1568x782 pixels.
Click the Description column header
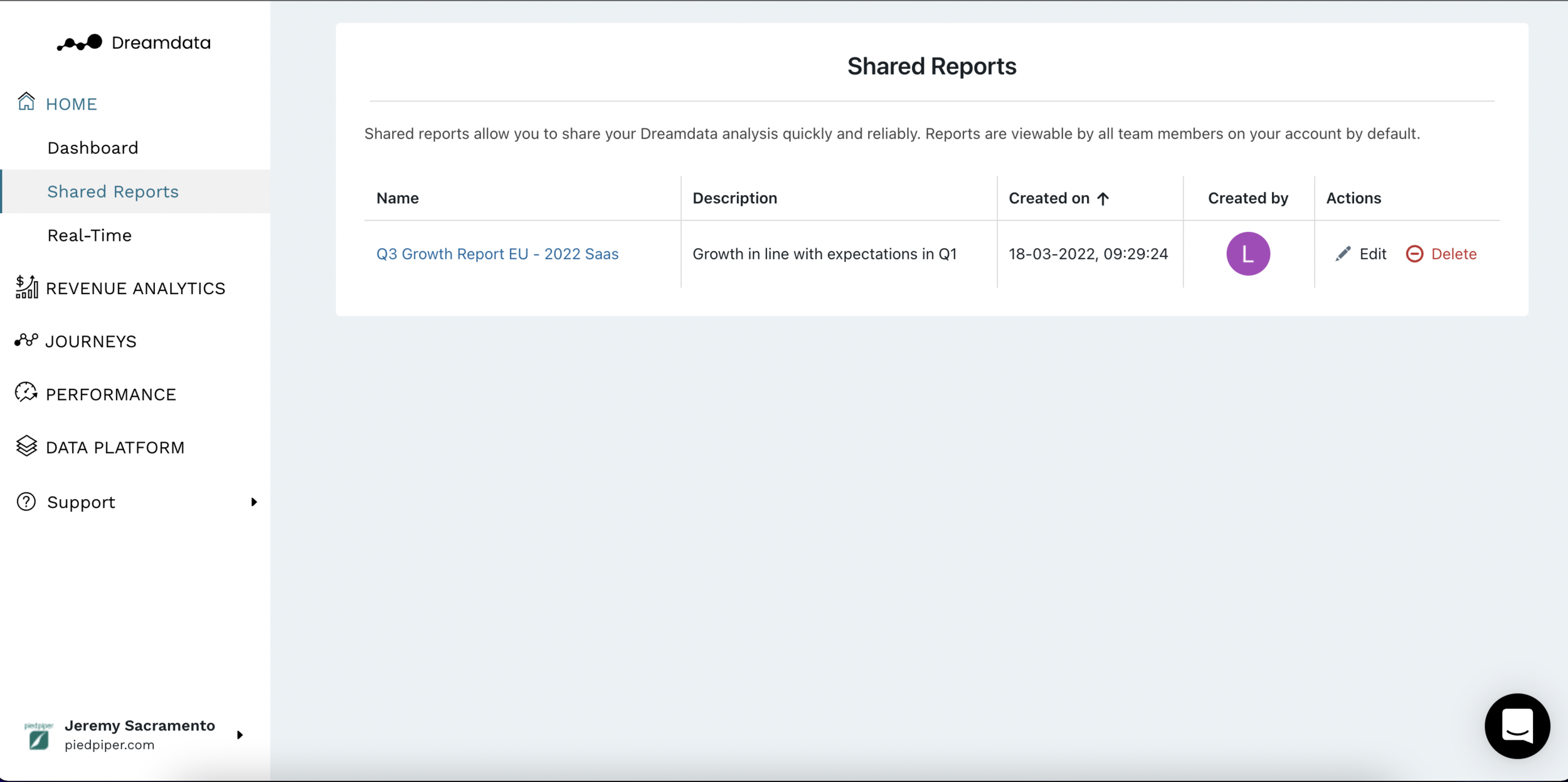[734, 198]
